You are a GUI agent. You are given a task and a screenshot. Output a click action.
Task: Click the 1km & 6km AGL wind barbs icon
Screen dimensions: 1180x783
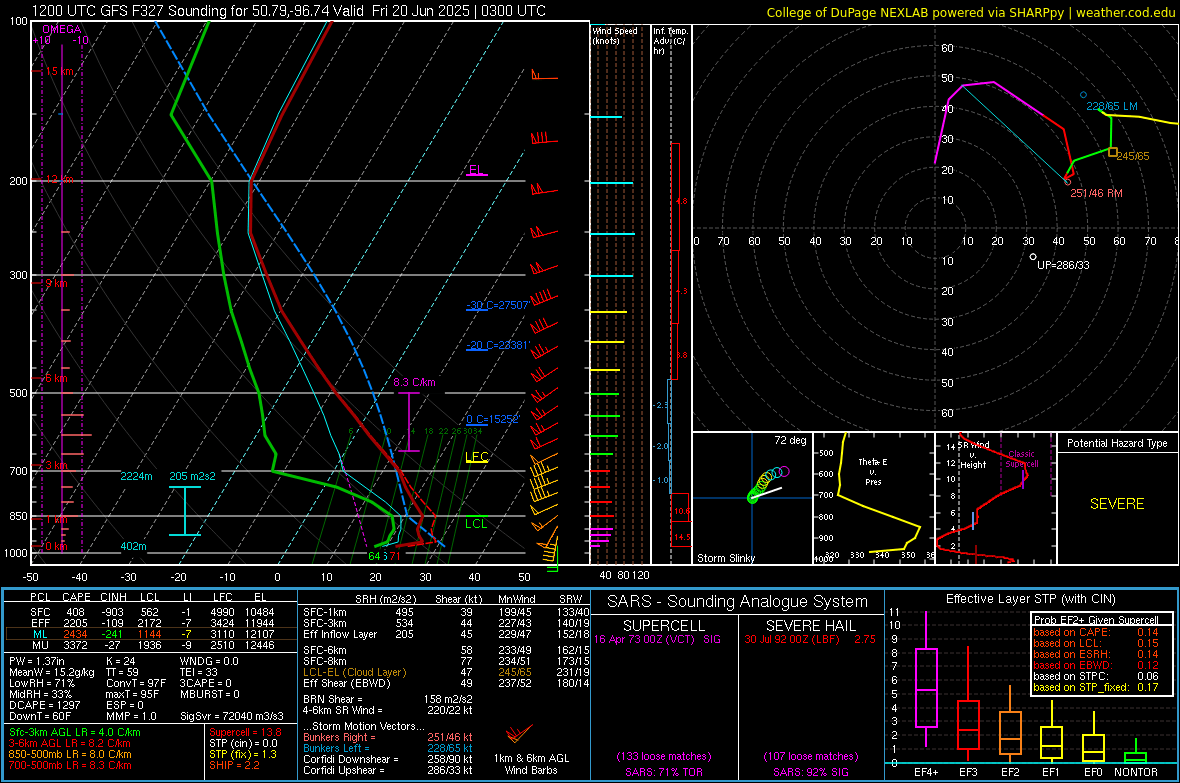[x=519, y=733]
